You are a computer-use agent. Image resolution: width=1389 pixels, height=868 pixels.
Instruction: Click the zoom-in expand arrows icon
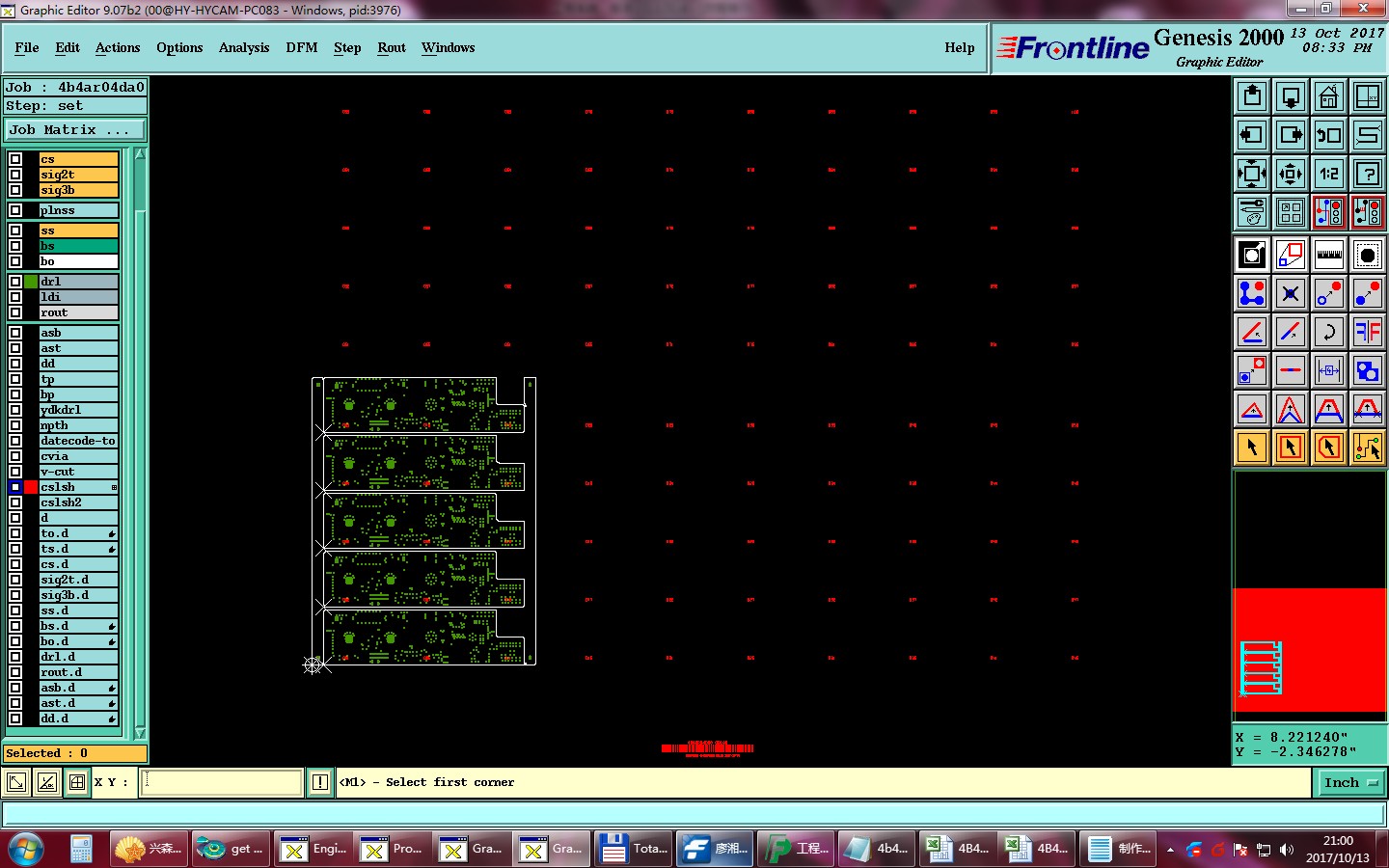(x=1252, y=174)
